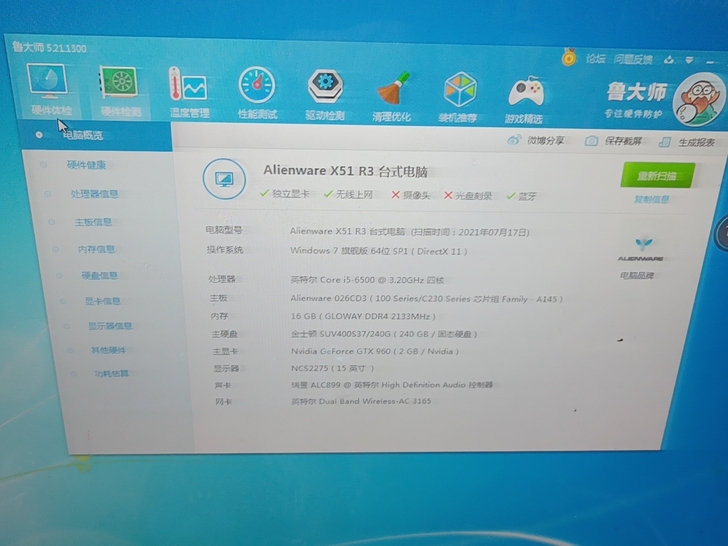Open 问题反馈 feedback link
The width and height of the screenshot is (728, 546).
pos(633,59)
